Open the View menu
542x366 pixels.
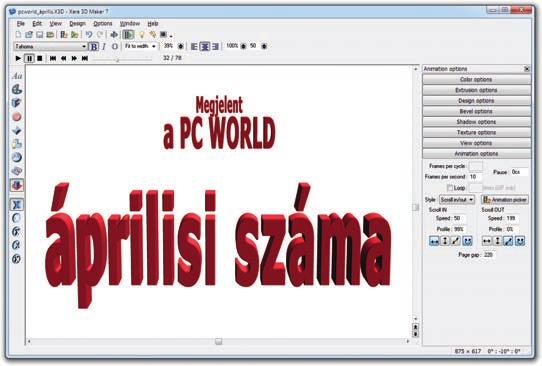(55, 24)
